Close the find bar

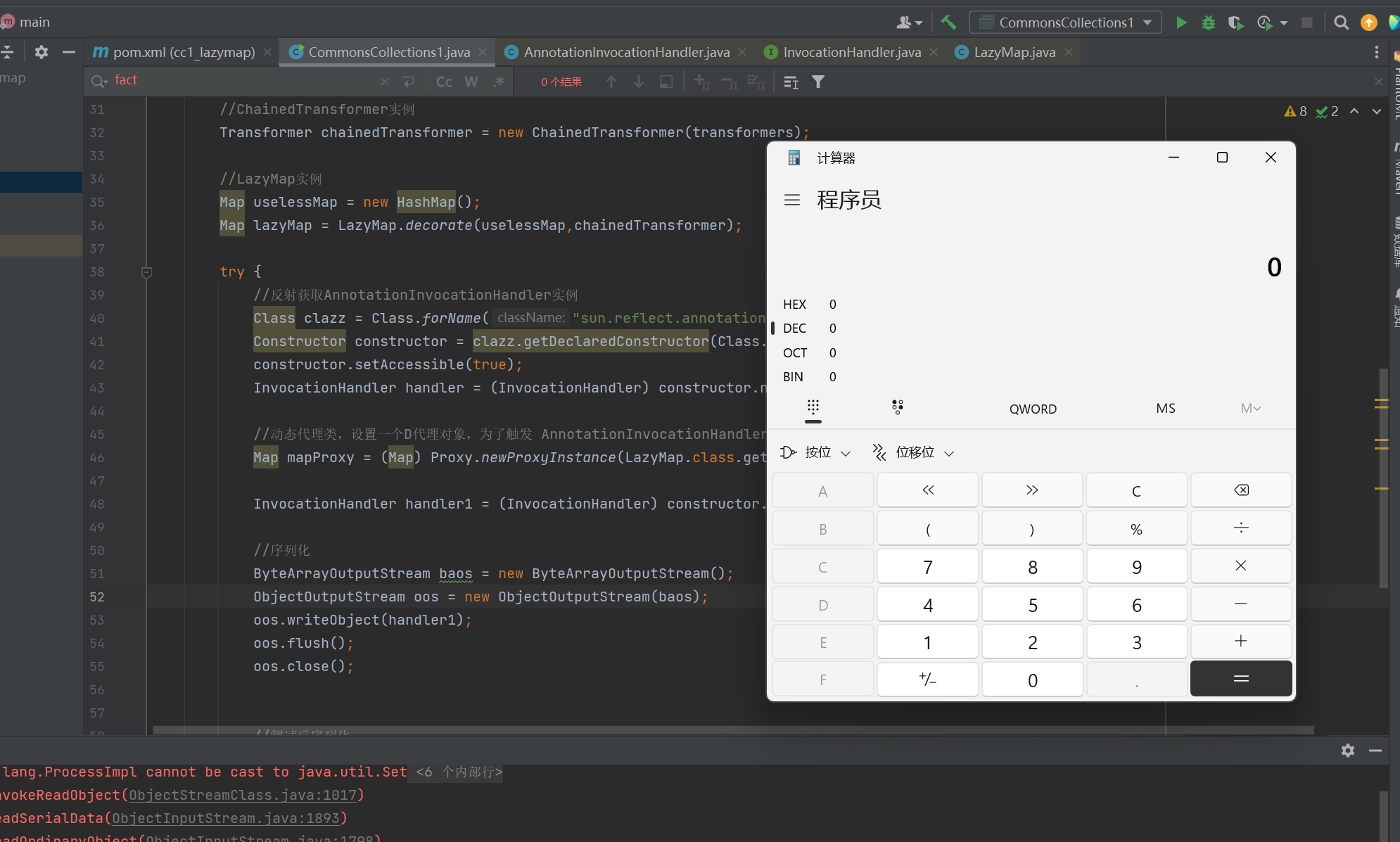1378,82
